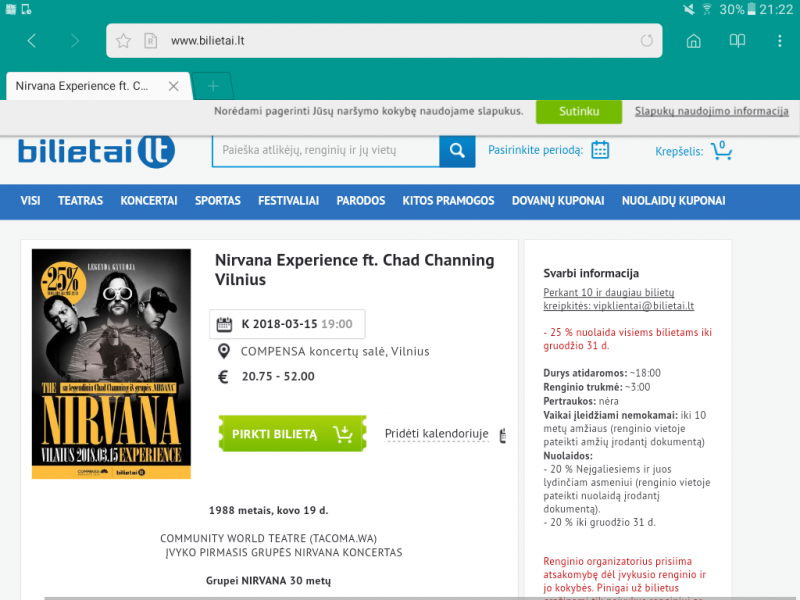Click the blue search magnifier button
Screen dimensions: 800x600
[457, 150]
